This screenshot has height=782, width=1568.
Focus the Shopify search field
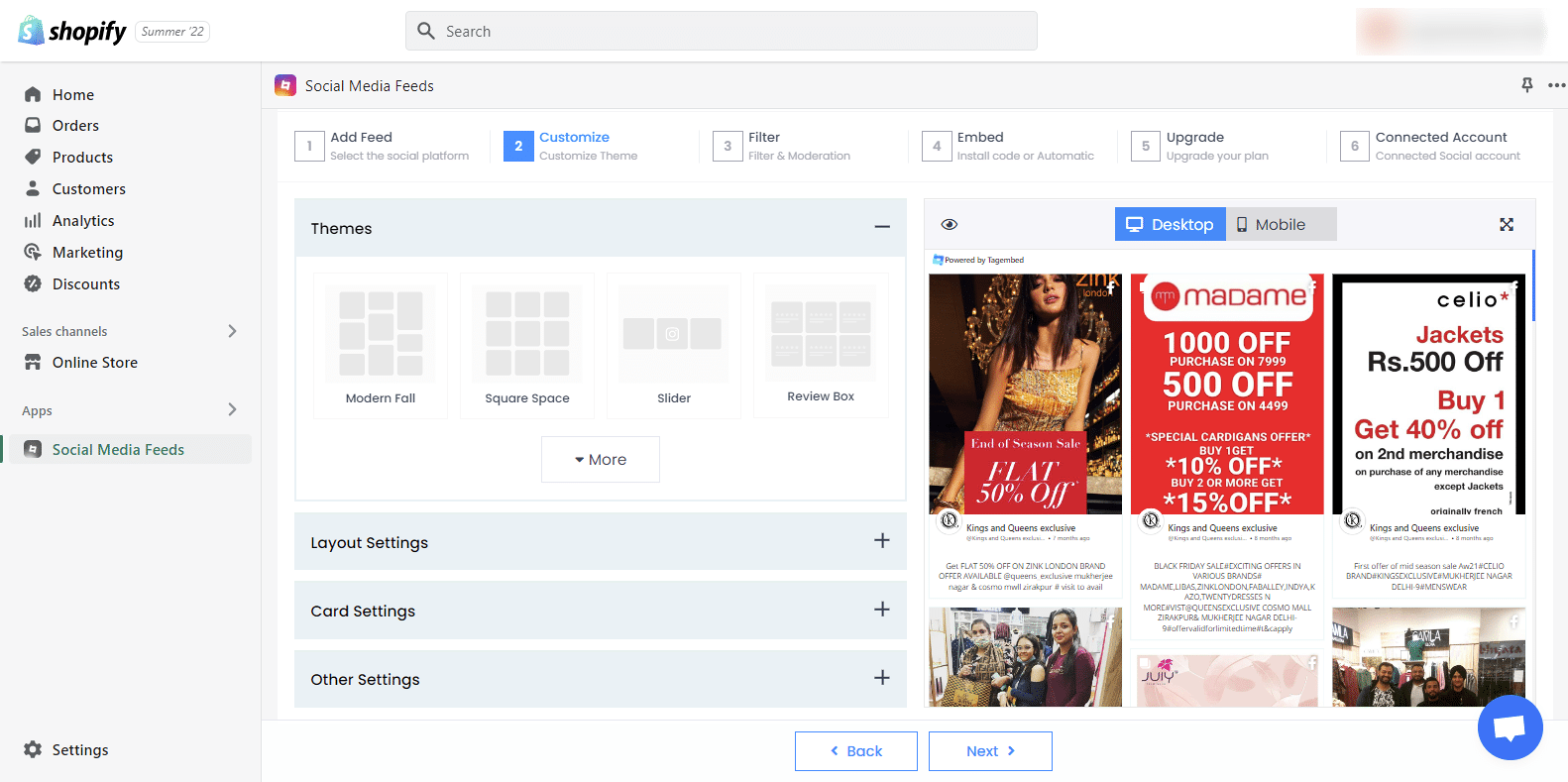[722, 31]
